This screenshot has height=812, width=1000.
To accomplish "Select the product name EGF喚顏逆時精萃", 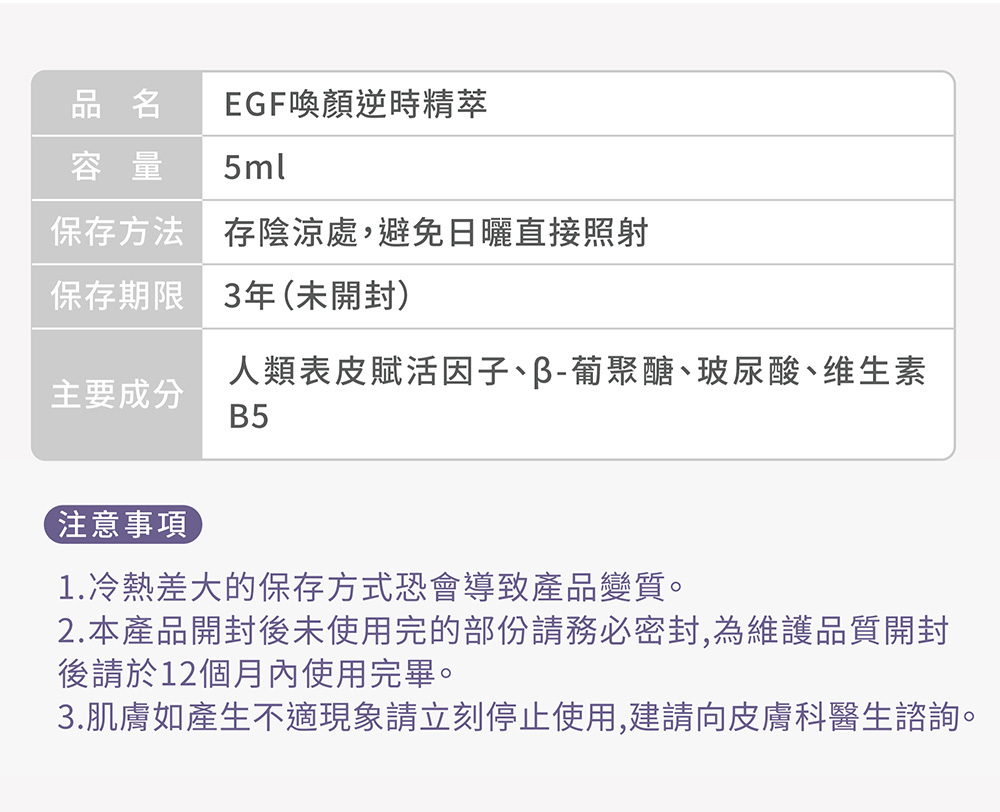I will pos(356,104).
